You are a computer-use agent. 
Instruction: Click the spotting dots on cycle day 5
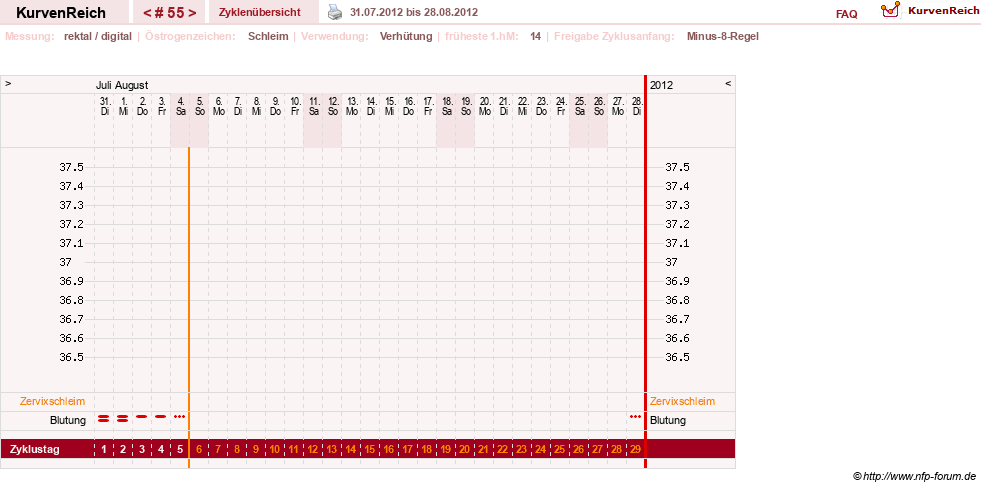pos(180,416)
